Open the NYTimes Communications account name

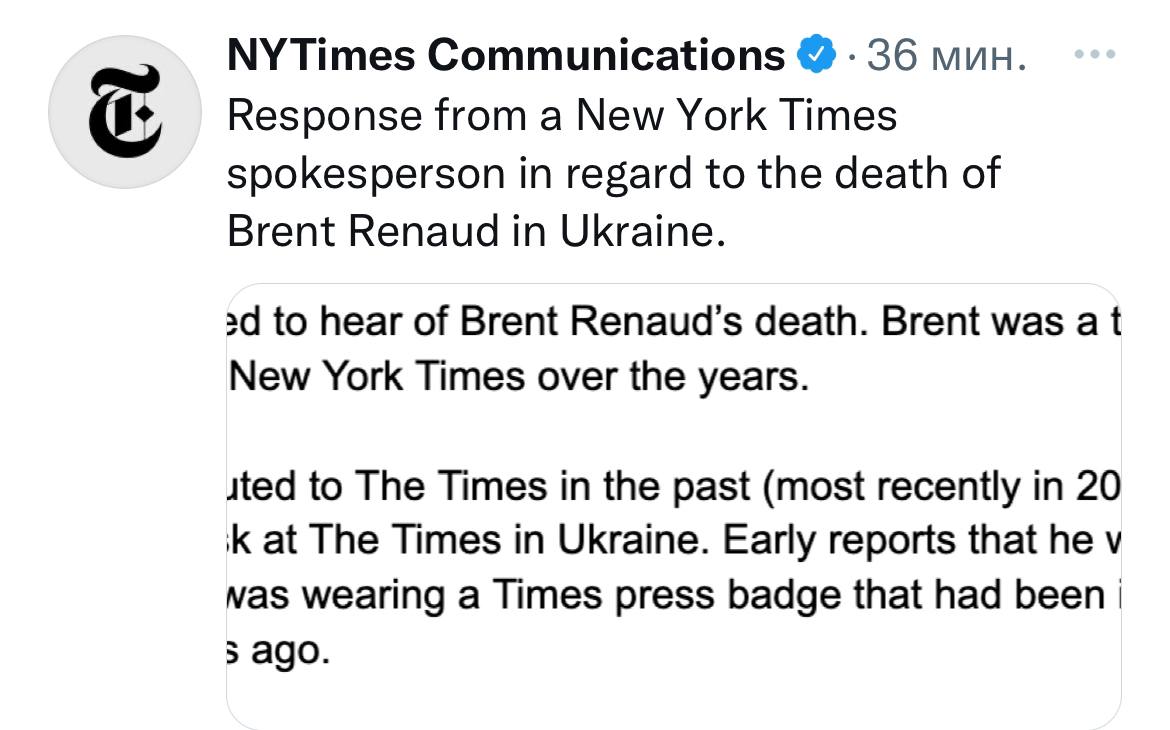click(506, 55)
